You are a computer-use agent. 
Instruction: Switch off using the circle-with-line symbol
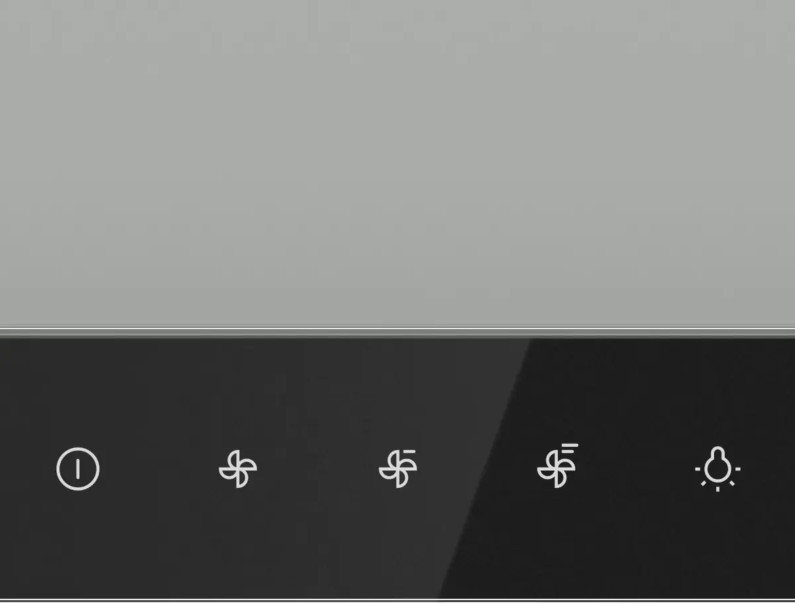(x=78, y=469)
